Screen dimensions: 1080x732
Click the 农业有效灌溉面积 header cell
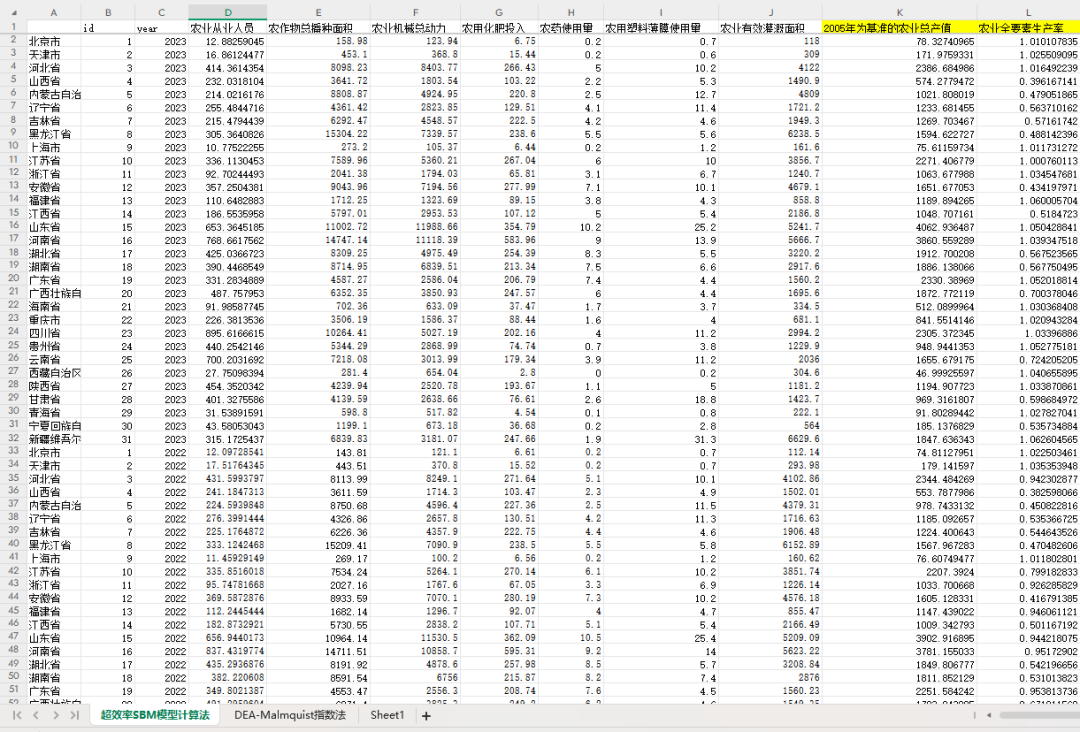coord(771,28)
